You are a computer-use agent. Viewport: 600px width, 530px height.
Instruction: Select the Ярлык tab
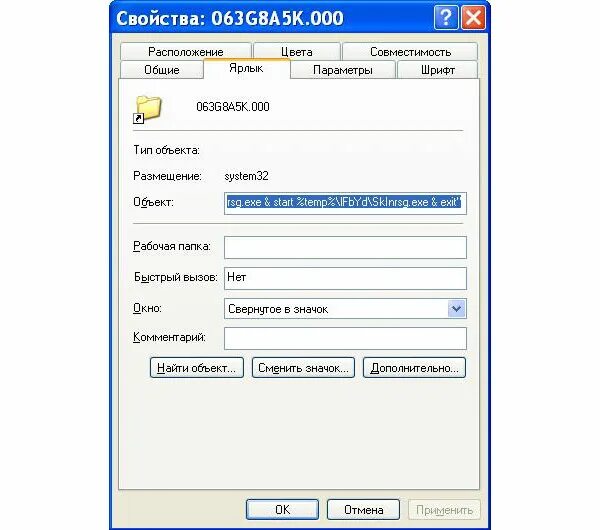tap(246, 68)
